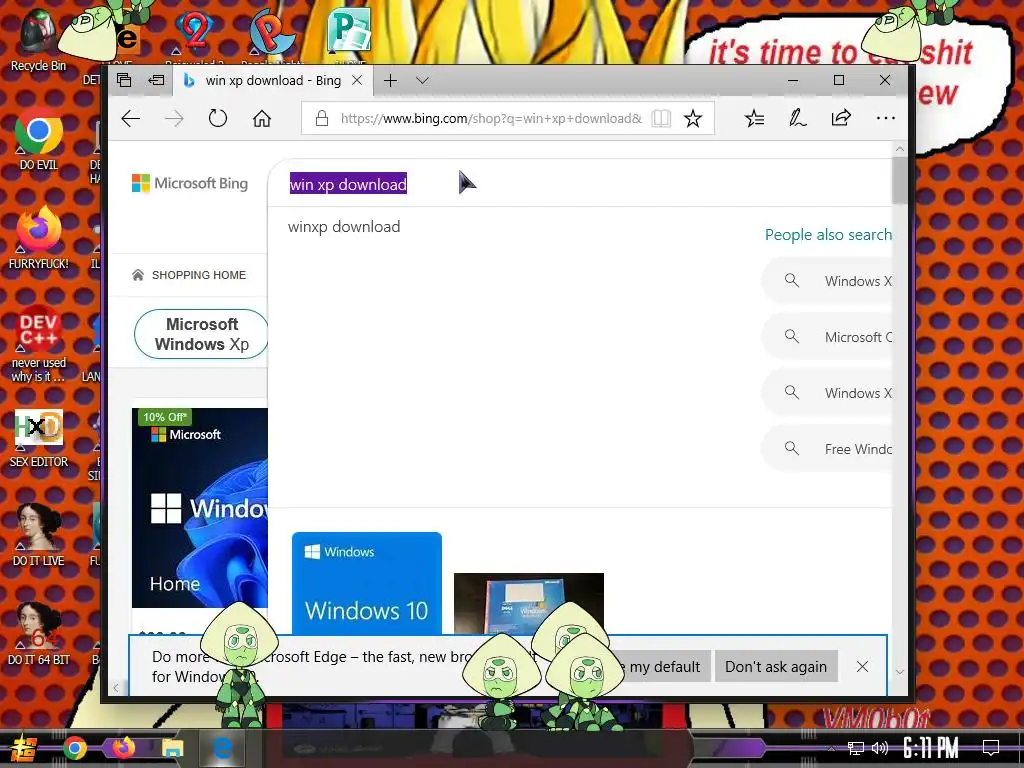This screenshot has width=1024, height=768.
Task: Click the vertical scrollbar thumb
Action: tap(899, 180)
